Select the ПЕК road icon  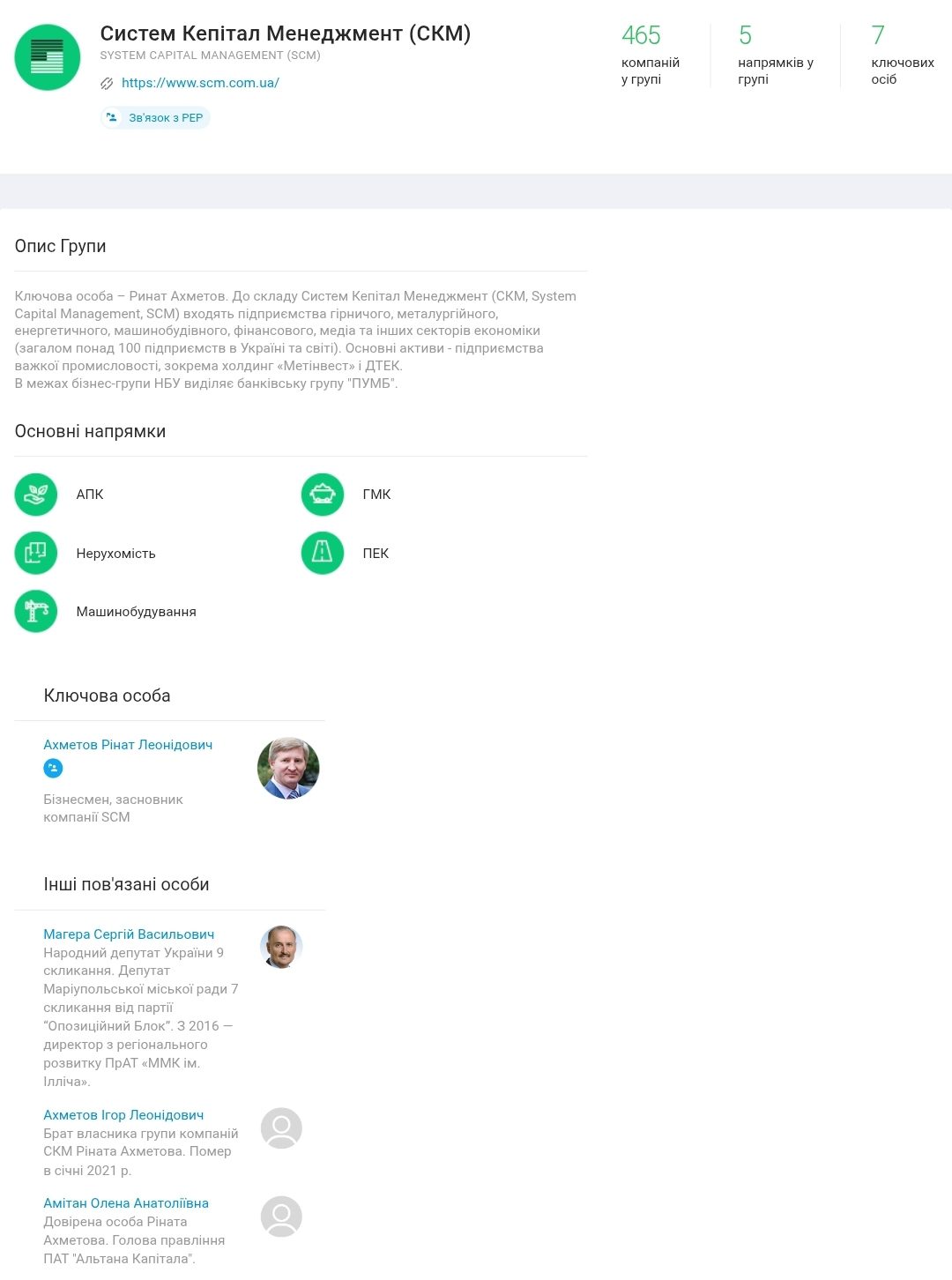point(323,554)
